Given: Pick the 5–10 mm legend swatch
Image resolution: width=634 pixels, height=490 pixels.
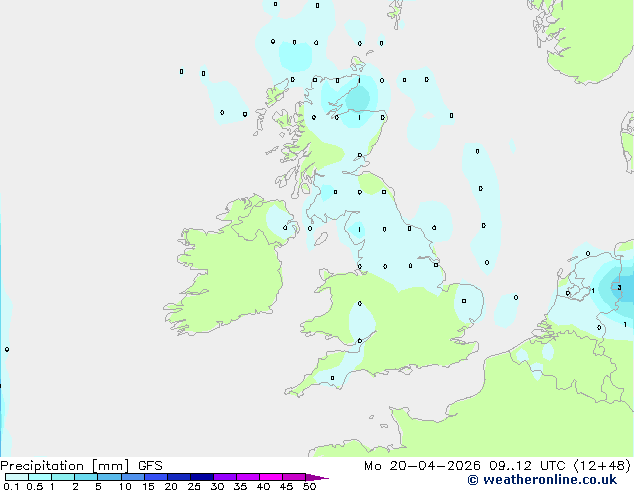Looking at the screenshot, I should click(x=109, y=477).
